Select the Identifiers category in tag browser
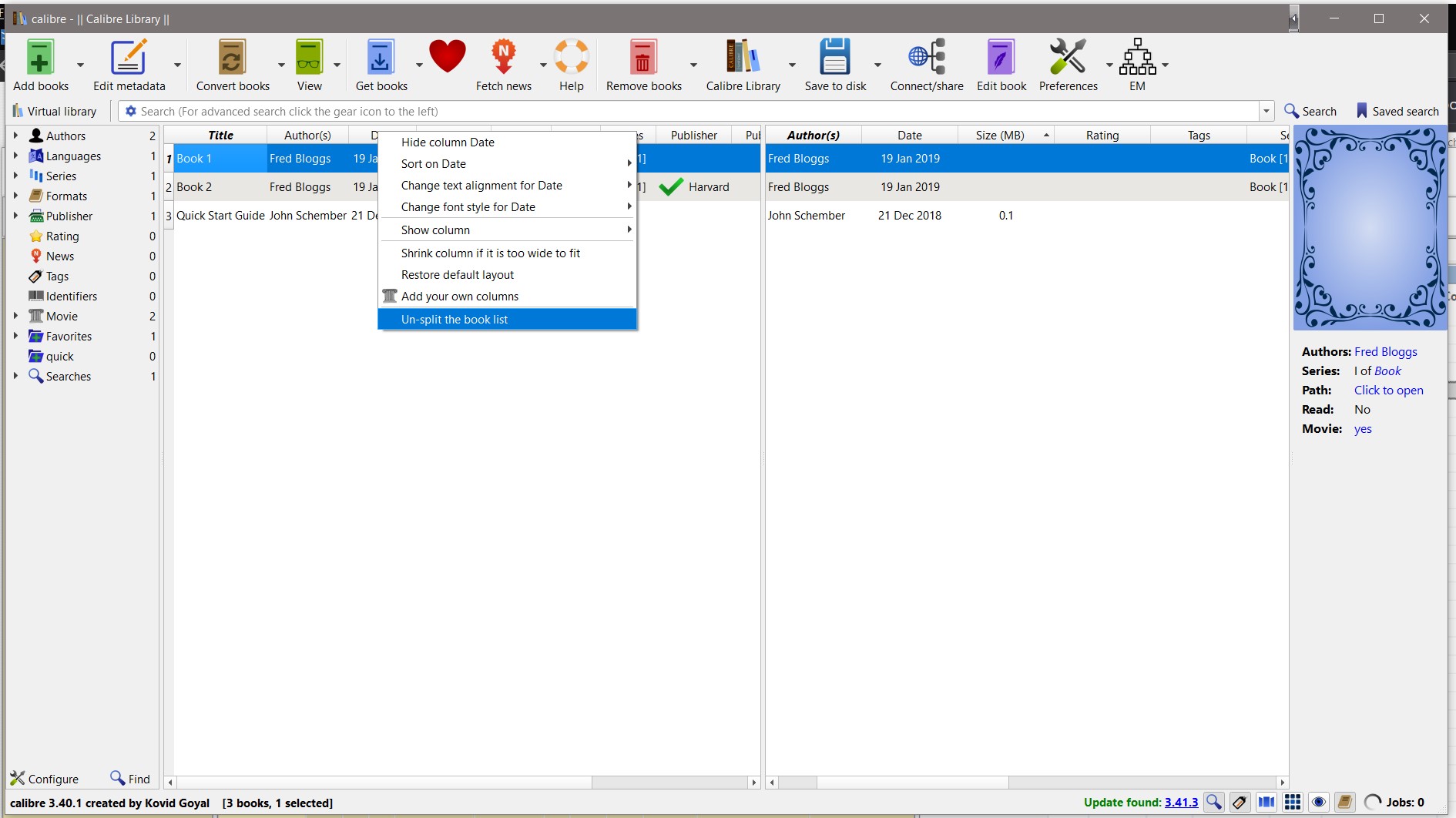 pos(72,296)
